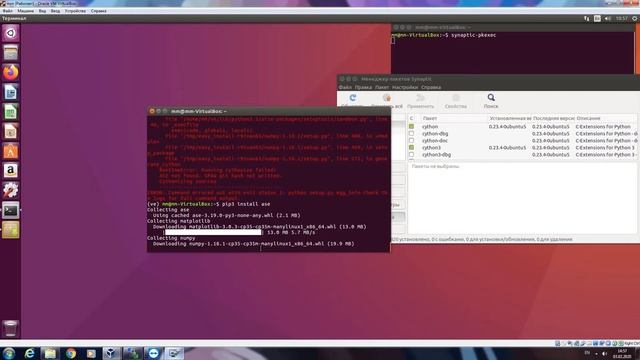The image size is (640, 360).
Task: Open the VirtualBox Файл menu
Action: [7, 11]
